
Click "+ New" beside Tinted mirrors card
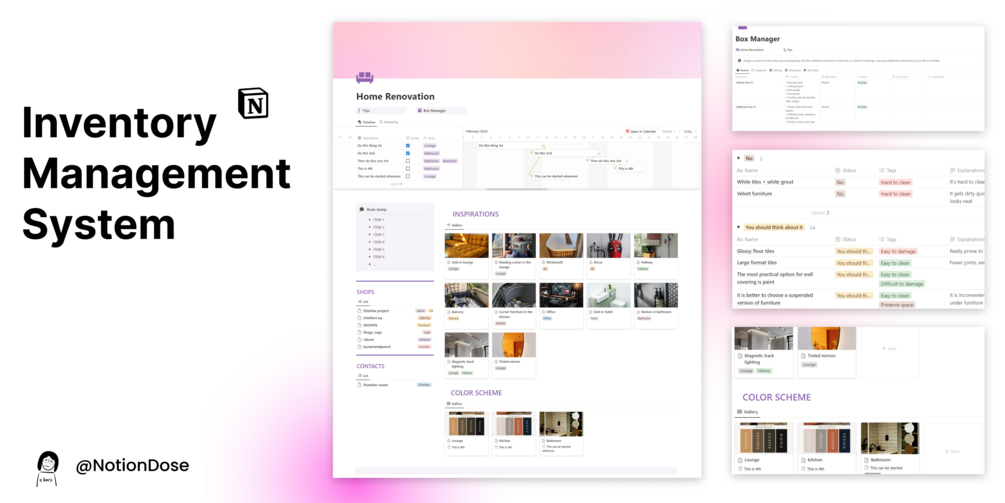click(x=888, y=349)
